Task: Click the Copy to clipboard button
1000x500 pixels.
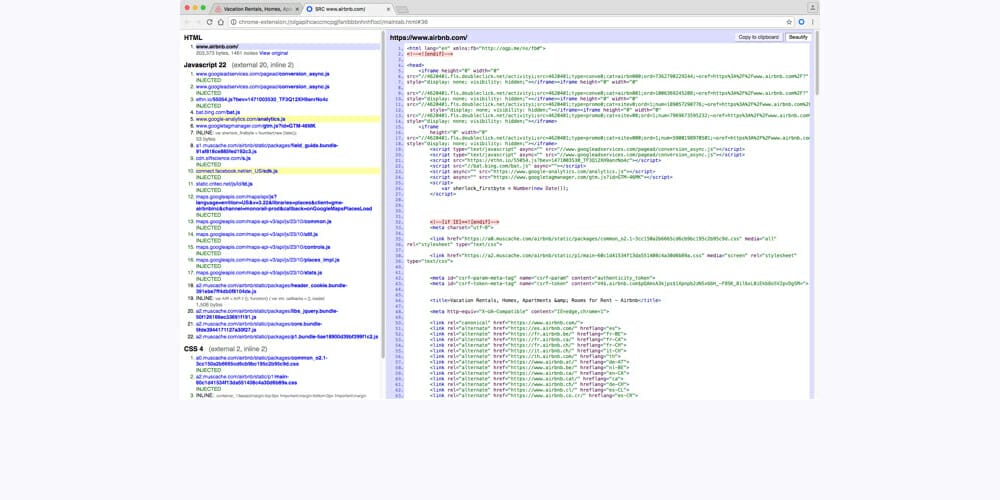Action: point(758,38)
